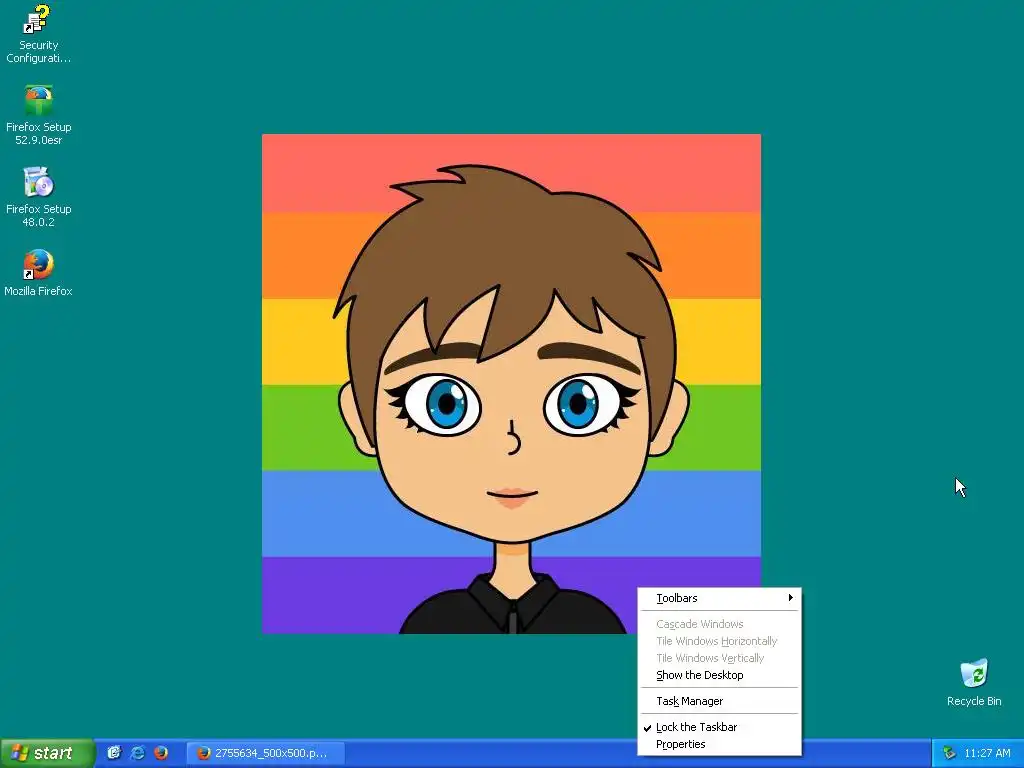Launch Firefox from the quick launch bar
This screenshot has width=1024, height=768.
pyautogui.click(x=161, y=752)
